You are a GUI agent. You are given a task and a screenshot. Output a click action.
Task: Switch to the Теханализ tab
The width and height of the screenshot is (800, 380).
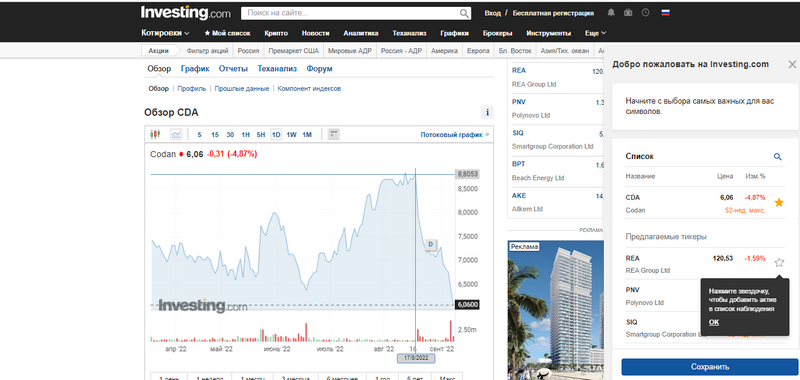277,69
